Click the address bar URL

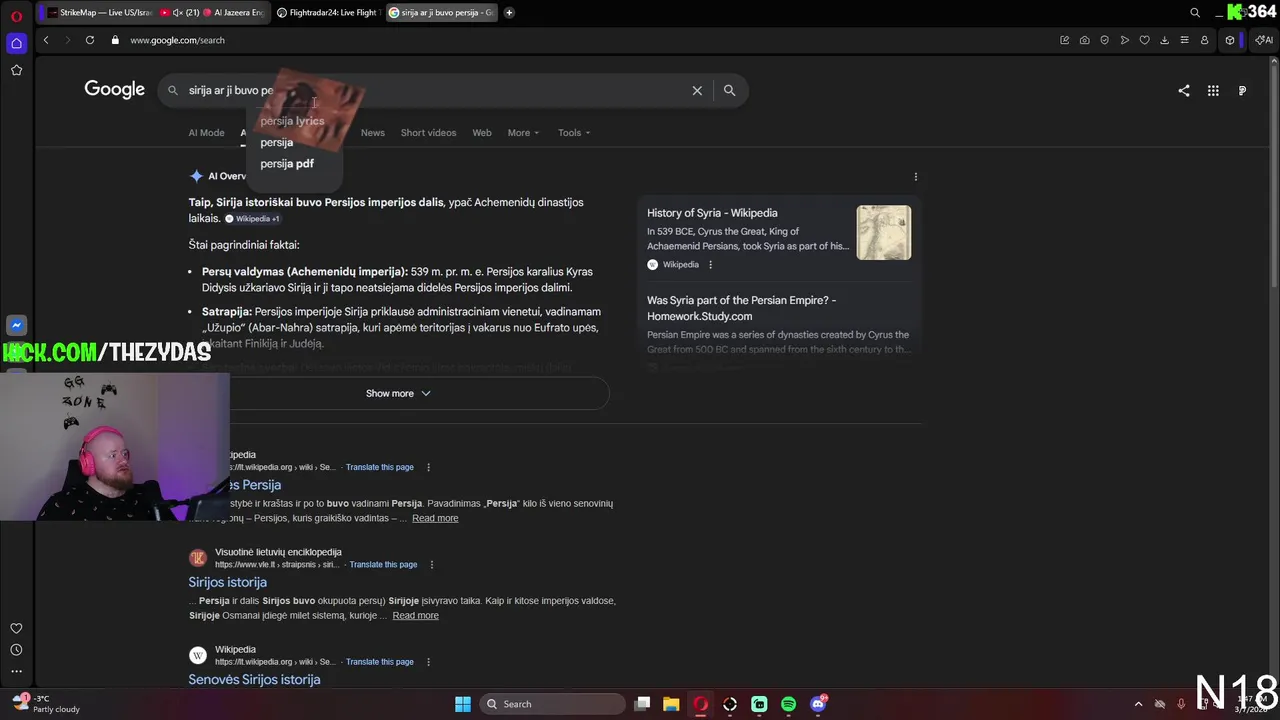(177, 40)
